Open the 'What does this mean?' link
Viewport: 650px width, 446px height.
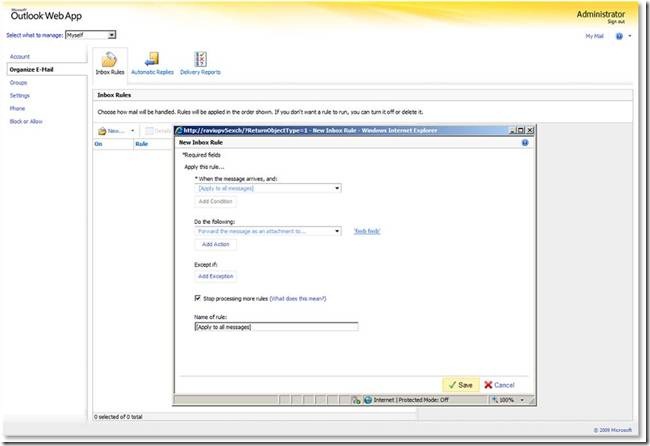298,298
